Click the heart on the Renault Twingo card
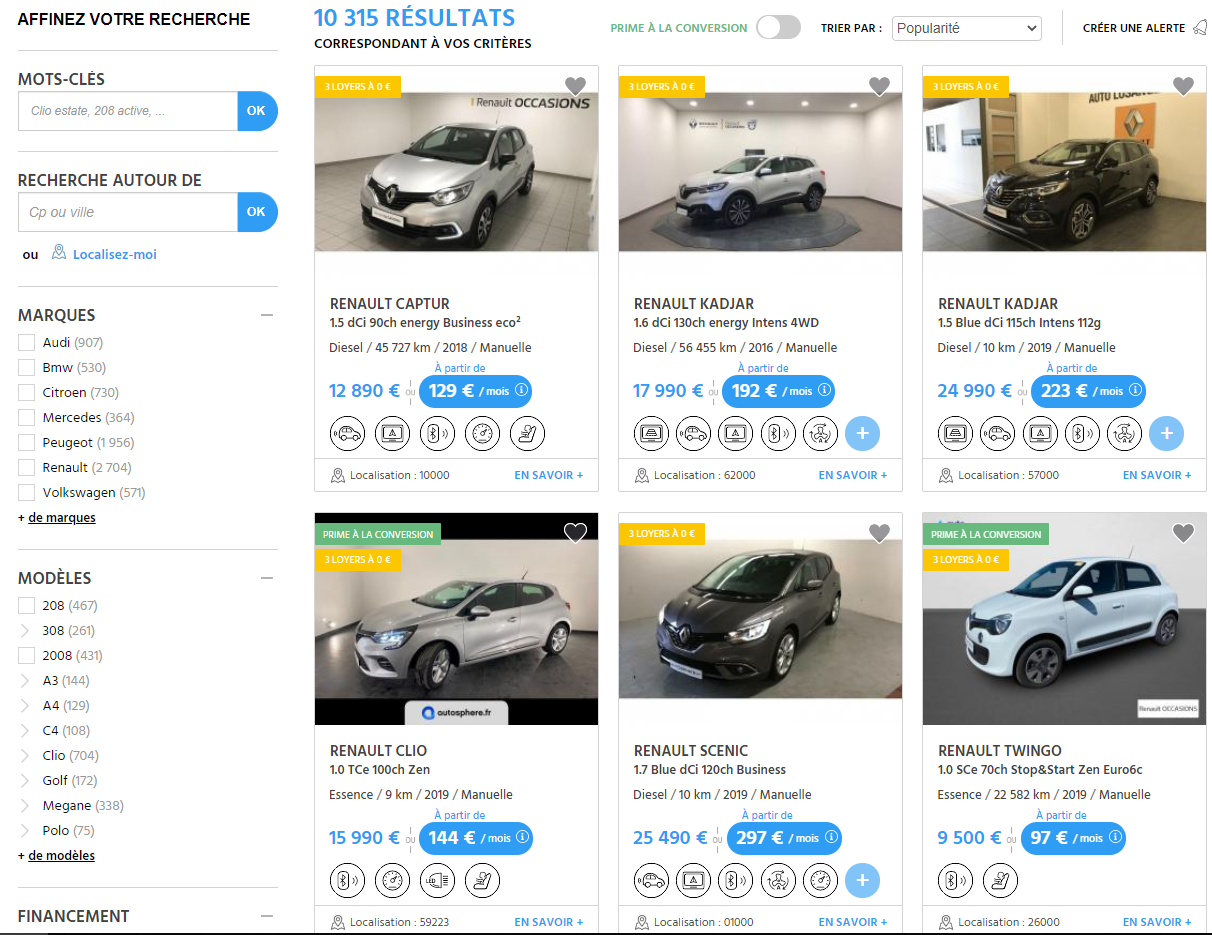 1183,533
